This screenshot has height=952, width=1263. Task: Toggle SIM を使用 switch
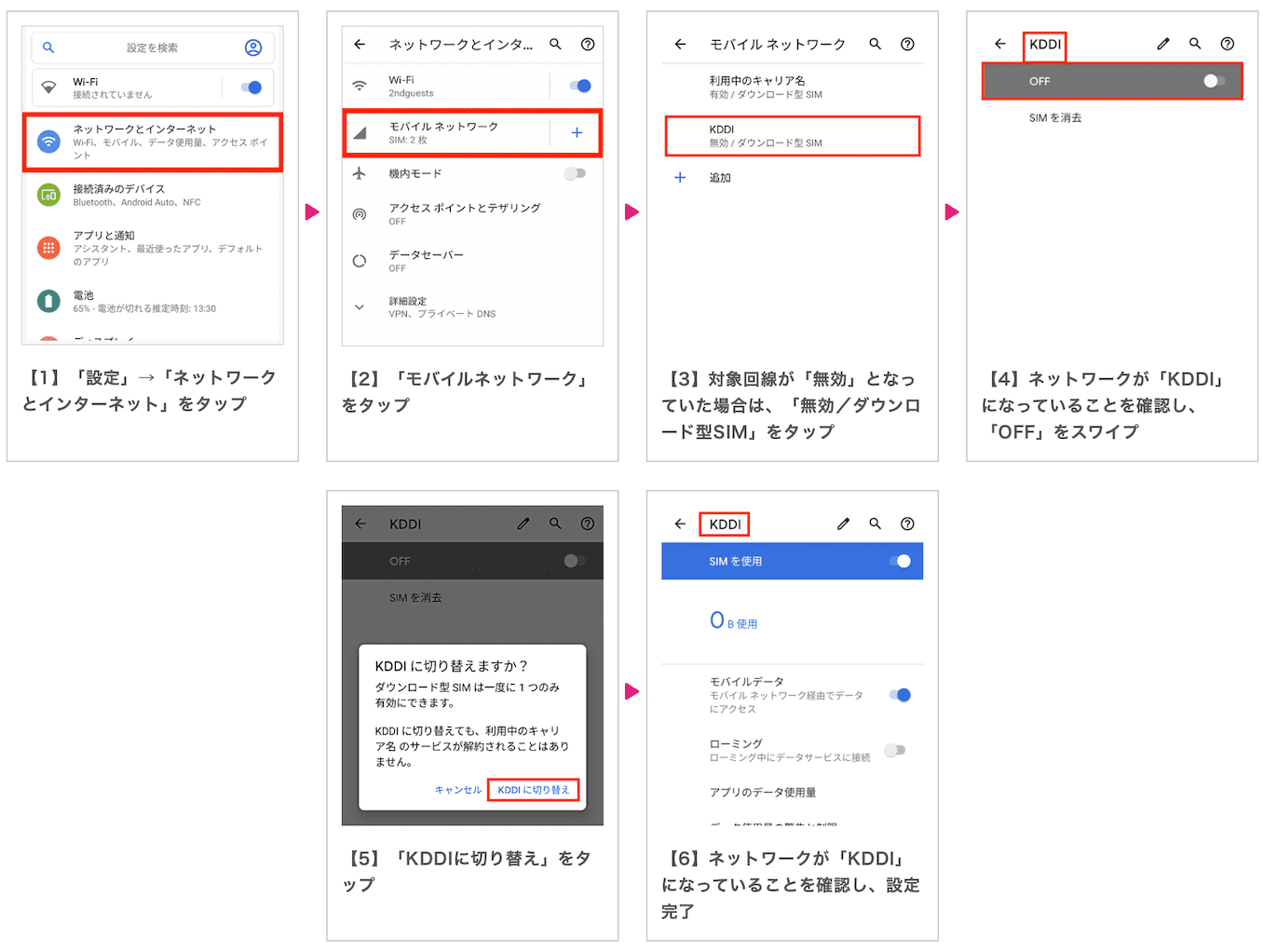pos(900,561)
